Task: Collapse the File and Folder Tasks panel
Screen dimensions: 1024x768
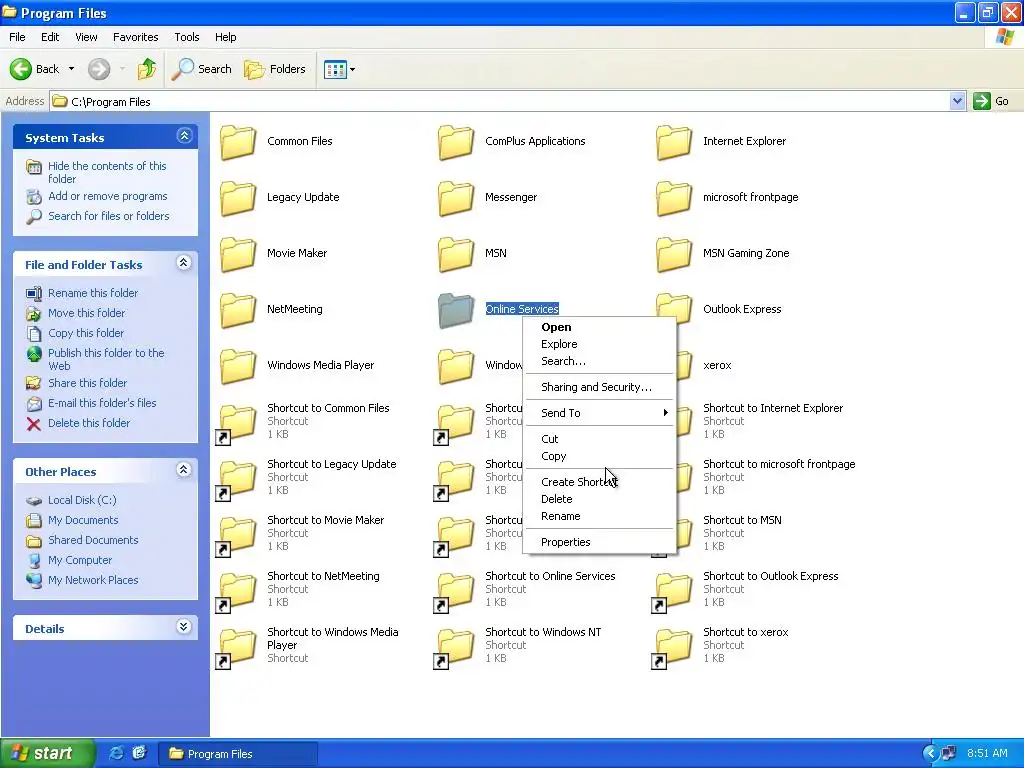Action: 184,263
